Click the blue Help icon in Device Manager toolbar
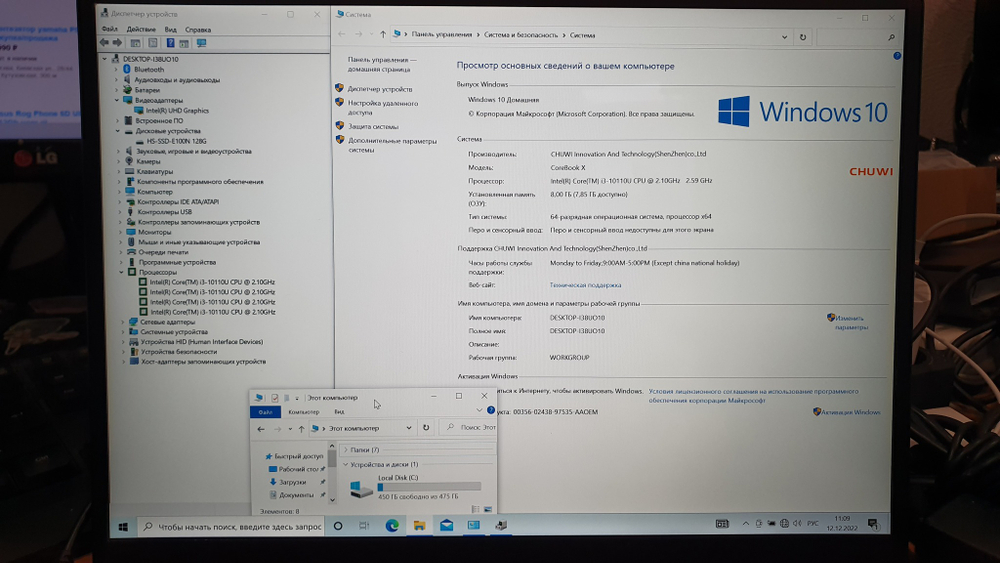This screenshot has height=563, width=1000. [x=170, y=43]
